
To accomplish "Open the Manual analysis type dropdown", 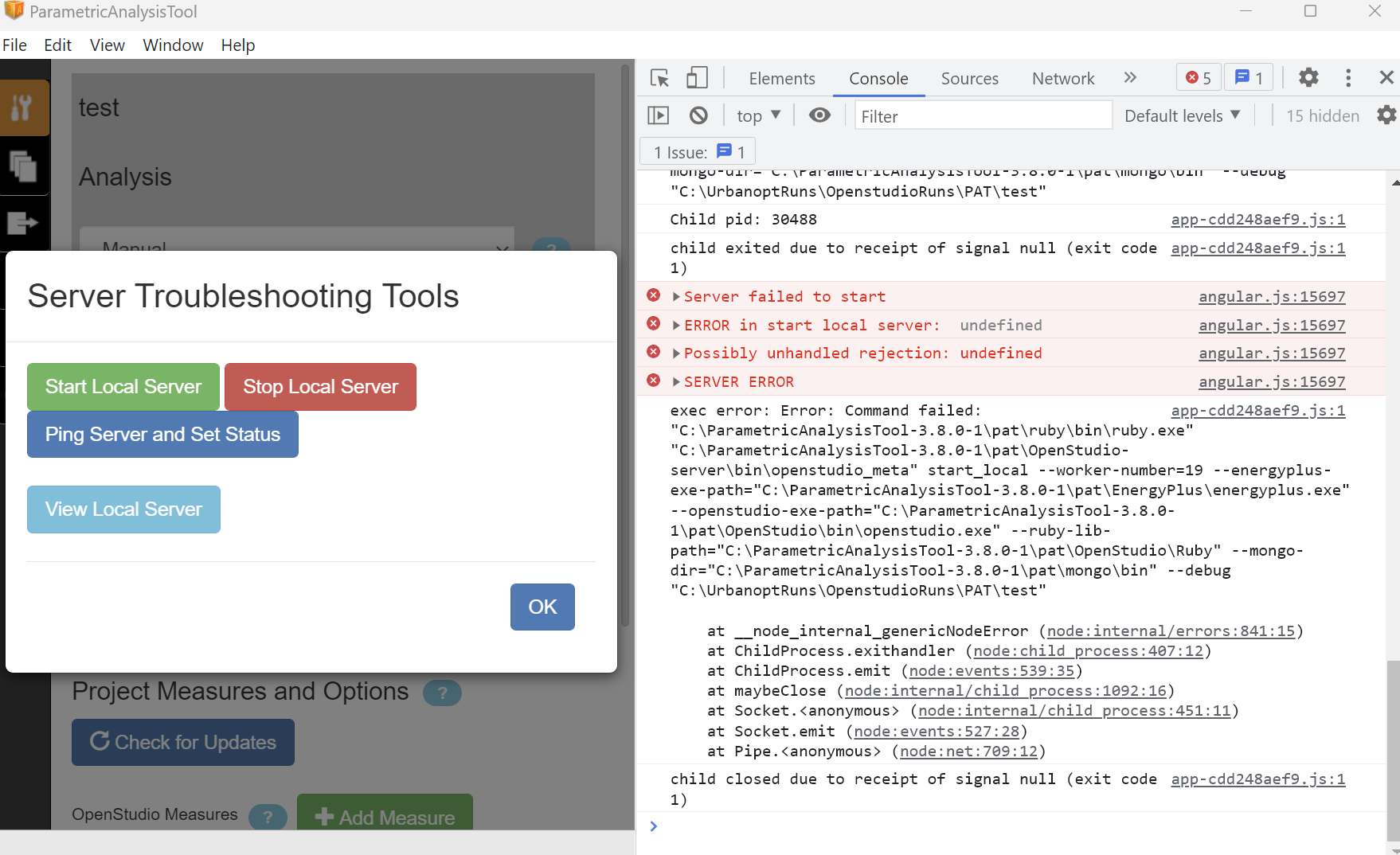I will 297,240.
